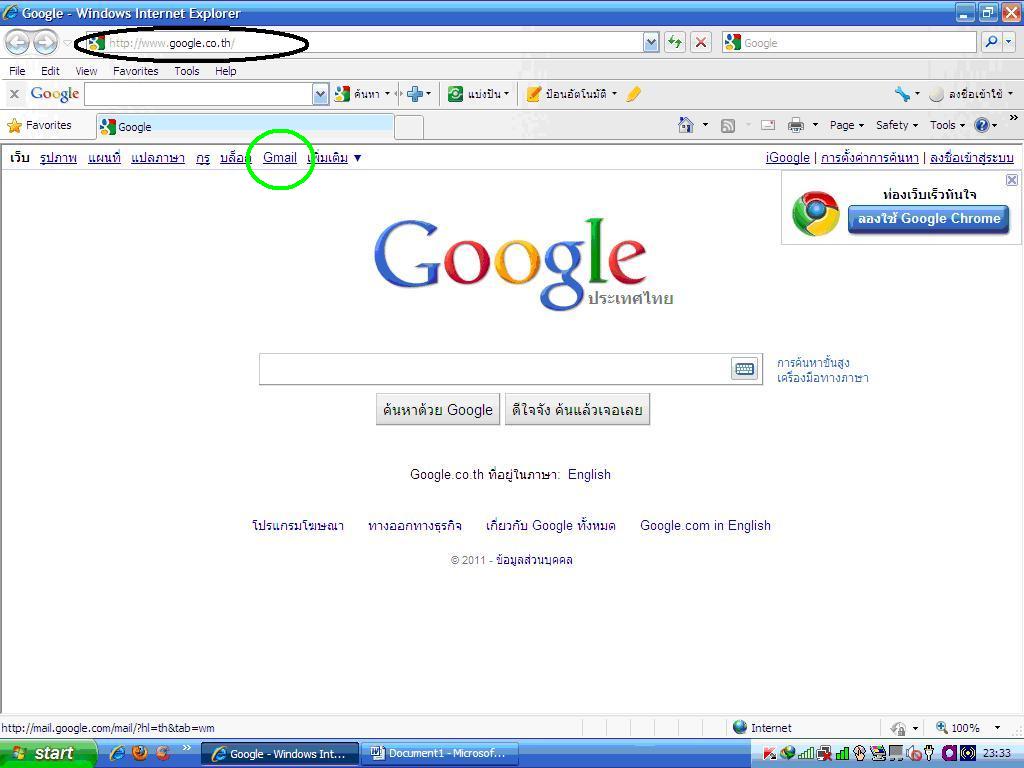The width and height of the screenshot is (1024, 768).
Task: Expand the zoom level dropdown arrow
Action: (997, 728)
